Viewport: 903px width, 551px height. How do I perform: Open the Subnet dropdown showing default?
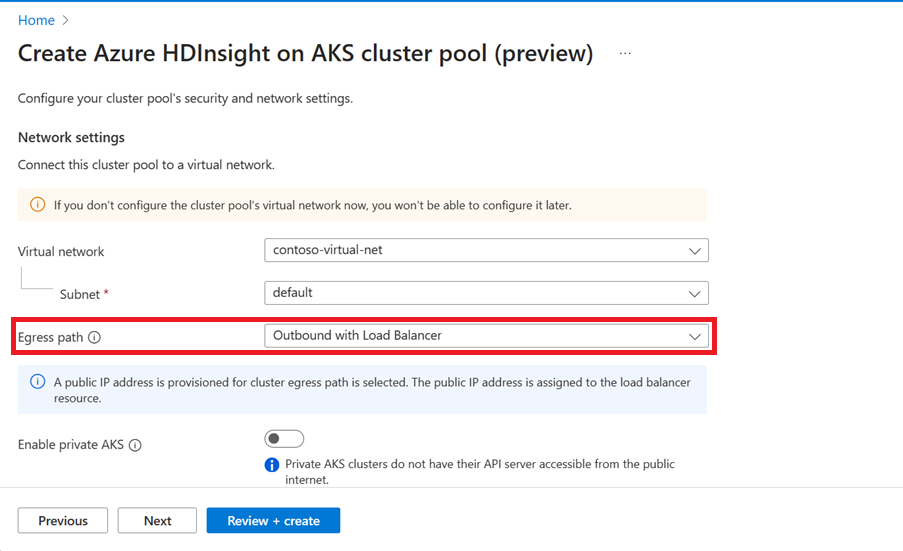(x=486, y=293)
